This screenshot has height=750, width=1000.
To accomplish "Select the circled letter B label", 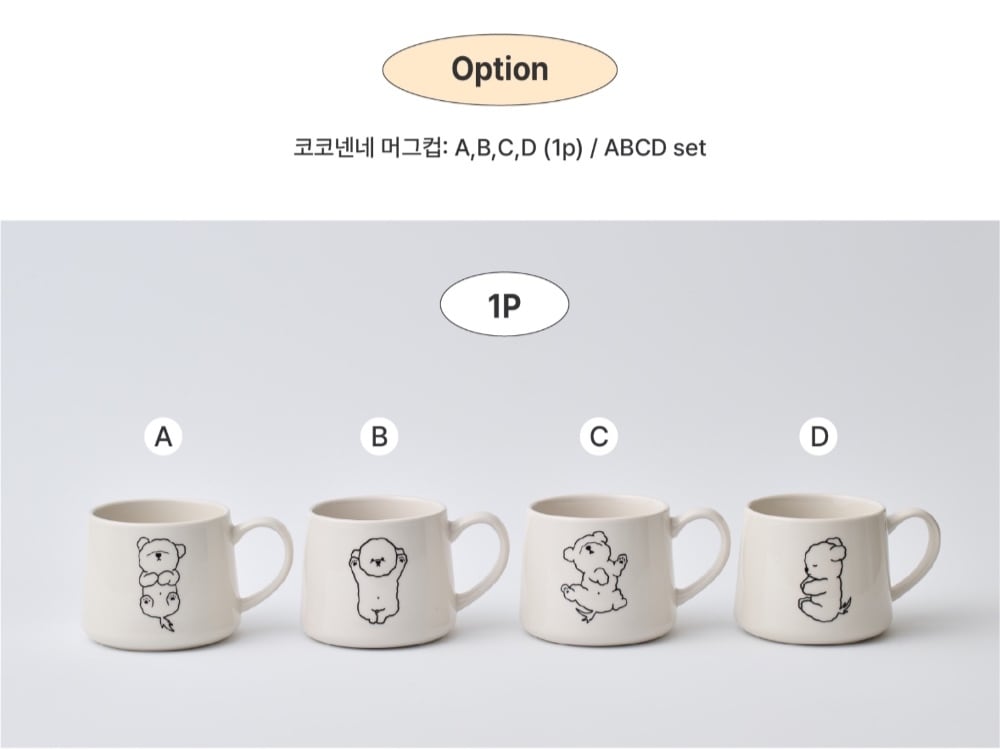I will point(379,437).
